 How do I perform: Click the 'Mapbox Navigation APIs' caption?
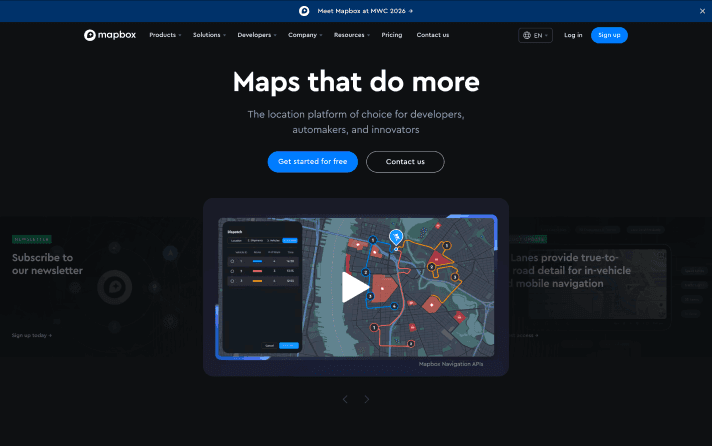[x=451, y=364]
